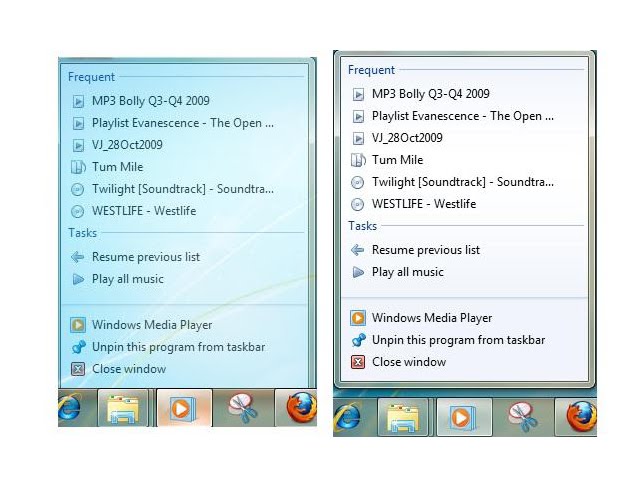This screenshot has width=640, height=480.
Task: Click disc icon beside Twilight in right list
Action: [358, 182]
